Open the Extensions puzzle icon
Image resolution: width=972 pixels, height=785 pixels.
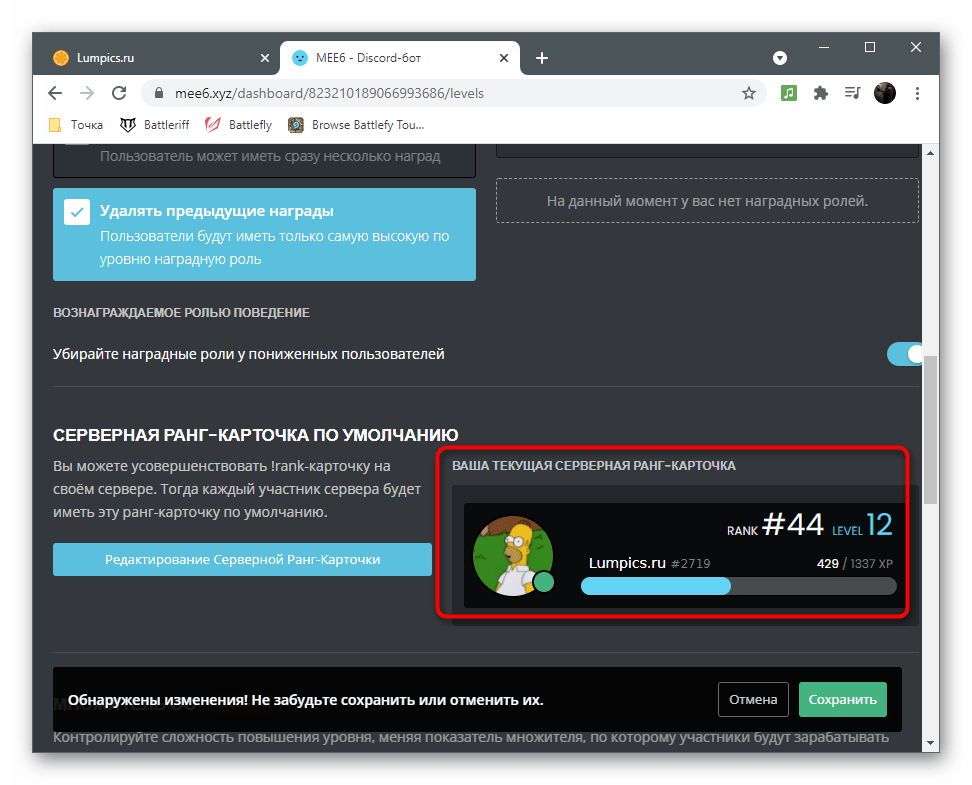tap(821, 93)
